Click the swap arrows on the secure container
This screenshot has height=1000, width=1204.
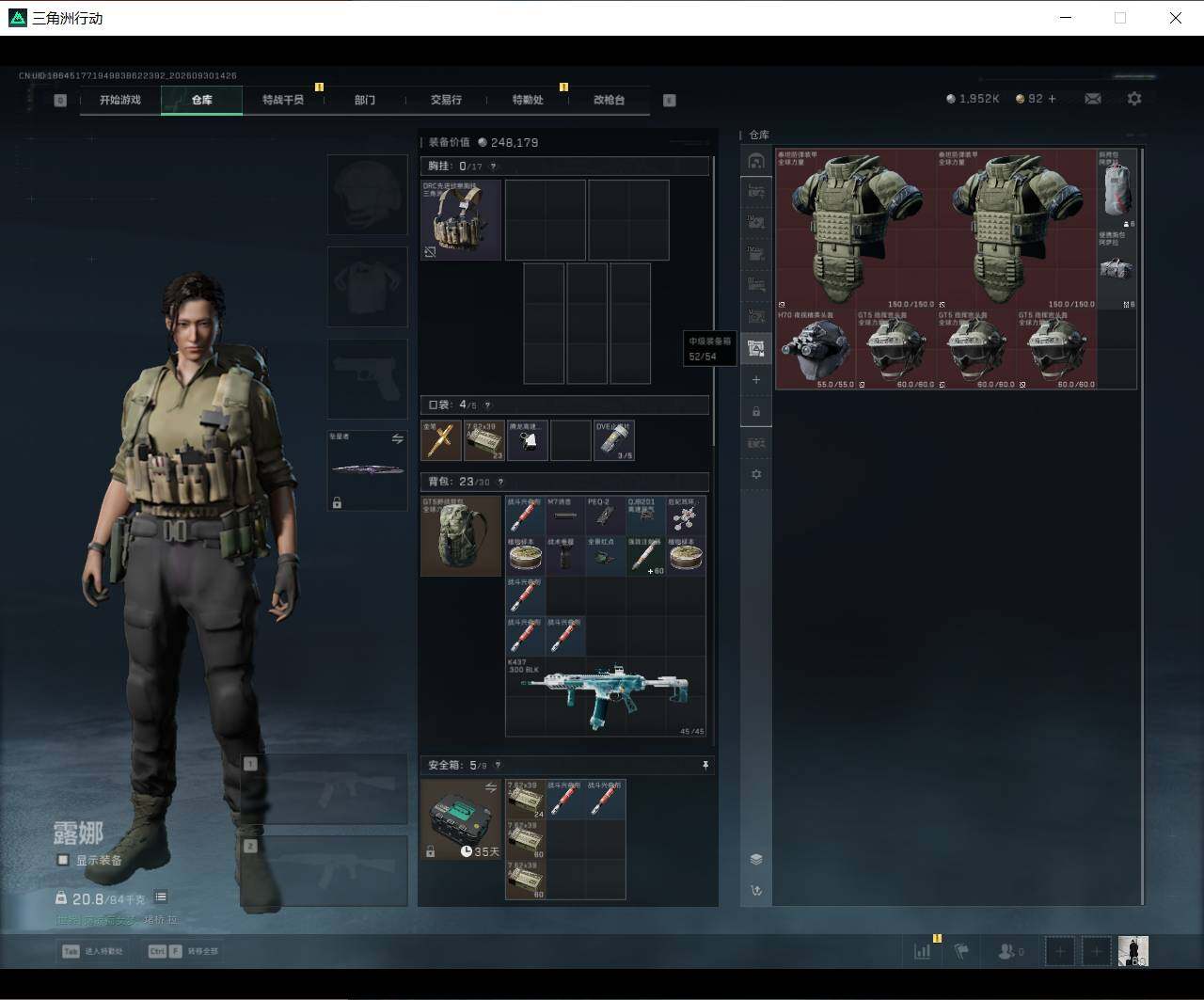[490, 787]
